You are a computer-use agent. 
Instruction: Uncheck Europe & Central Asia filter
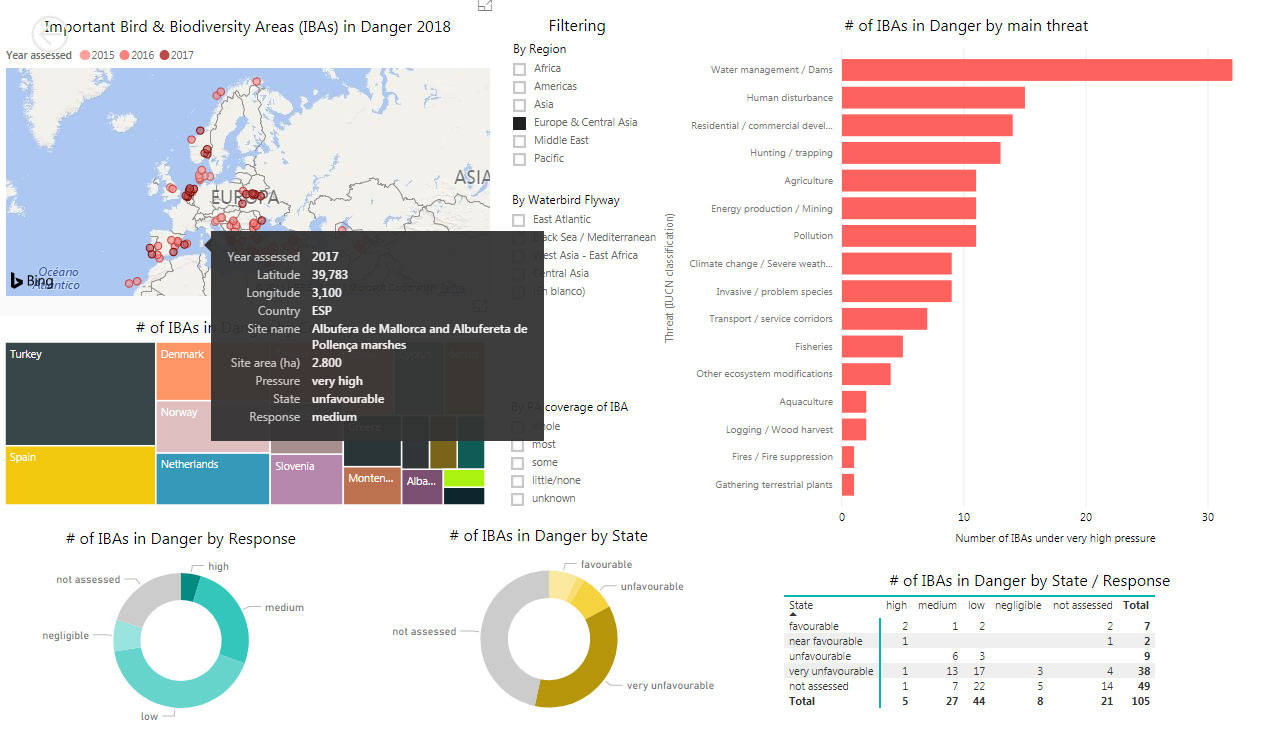coord(519,123)
